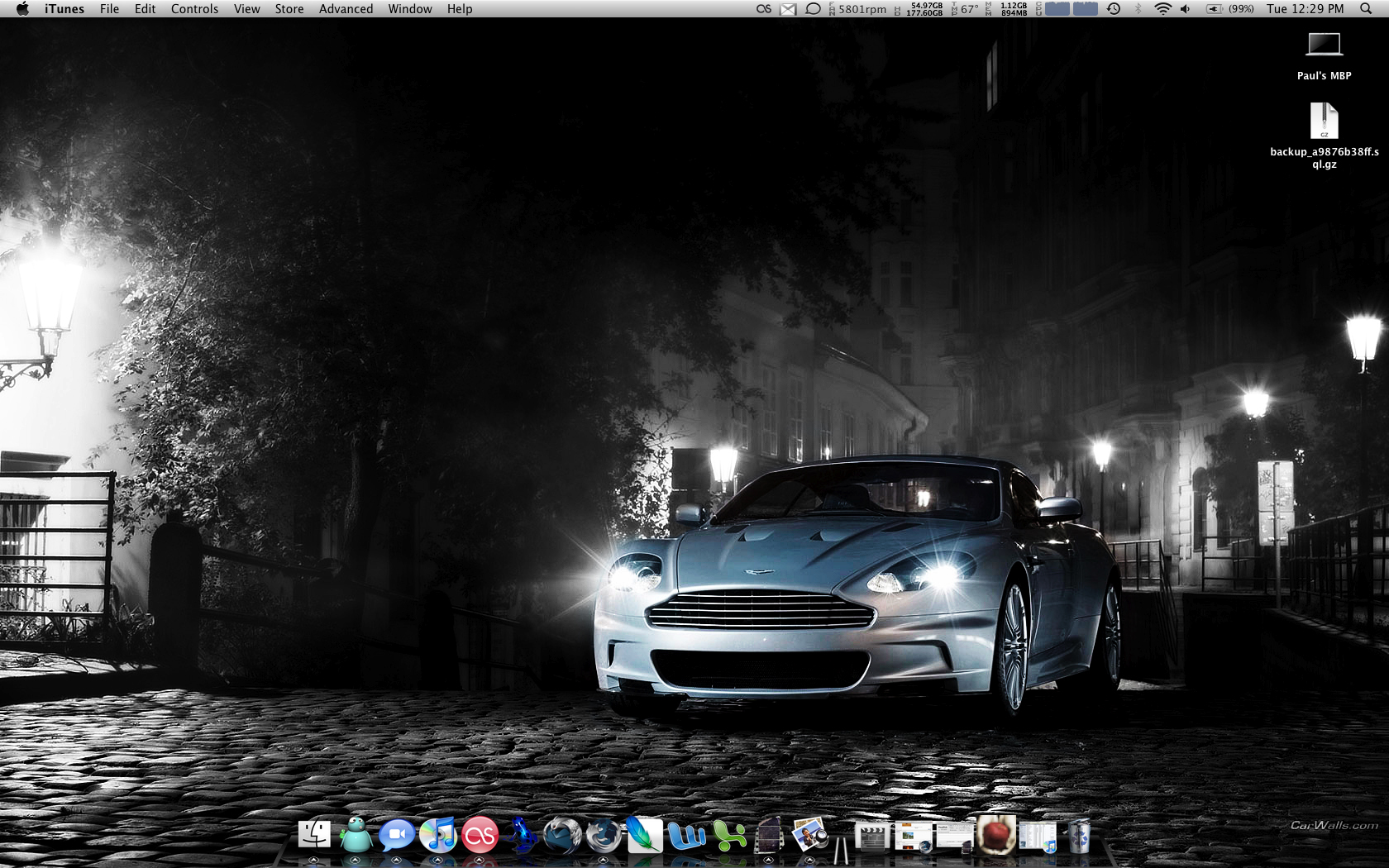Viewport: 1389px width, 868px height.
Task: Open the Controls menu
Action: [x=194, y=9]
